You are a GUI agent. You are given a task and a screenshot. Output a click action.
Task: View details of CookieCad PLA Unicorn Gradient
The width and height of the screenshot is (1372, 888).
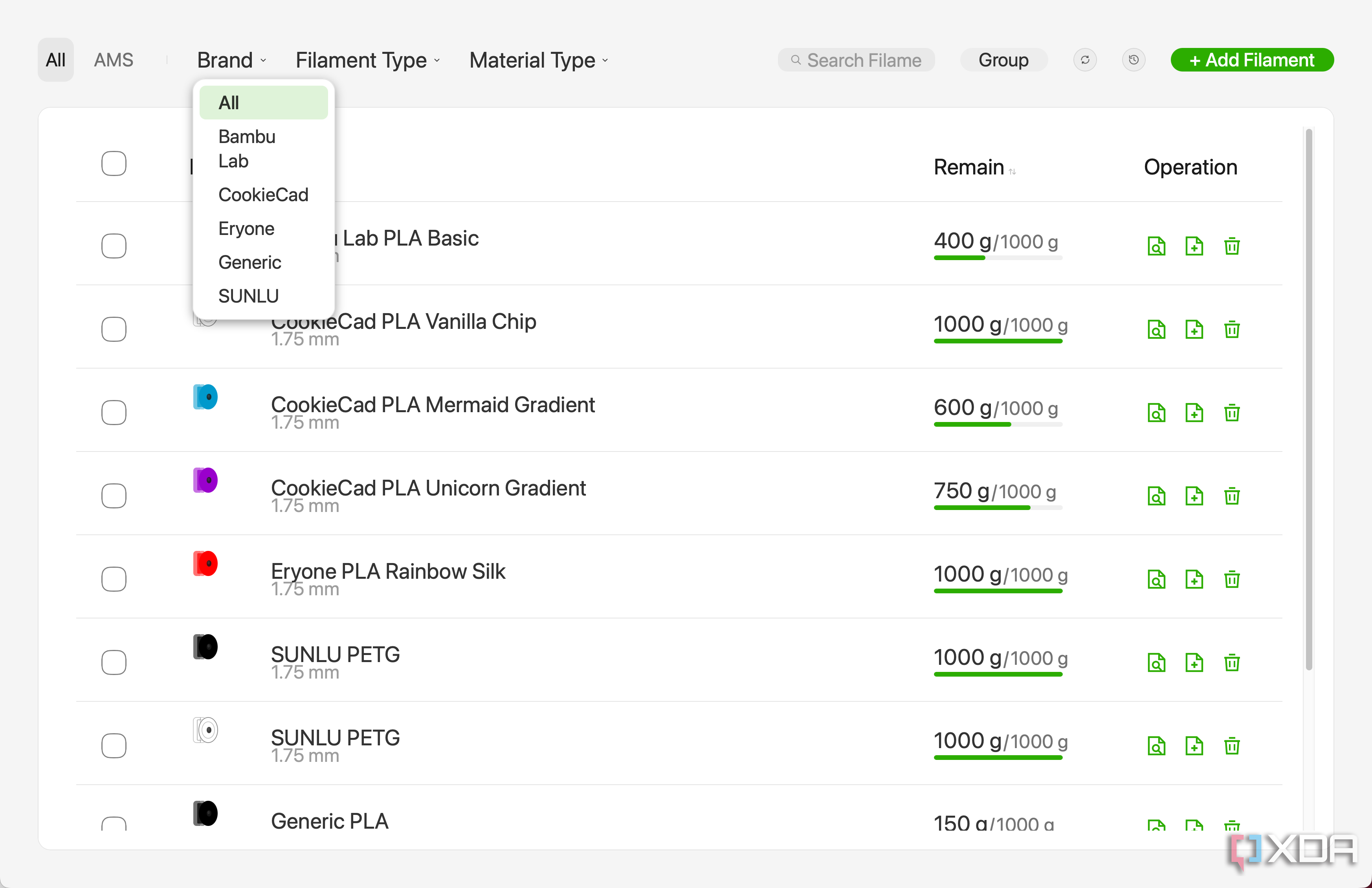point(1156,496)
